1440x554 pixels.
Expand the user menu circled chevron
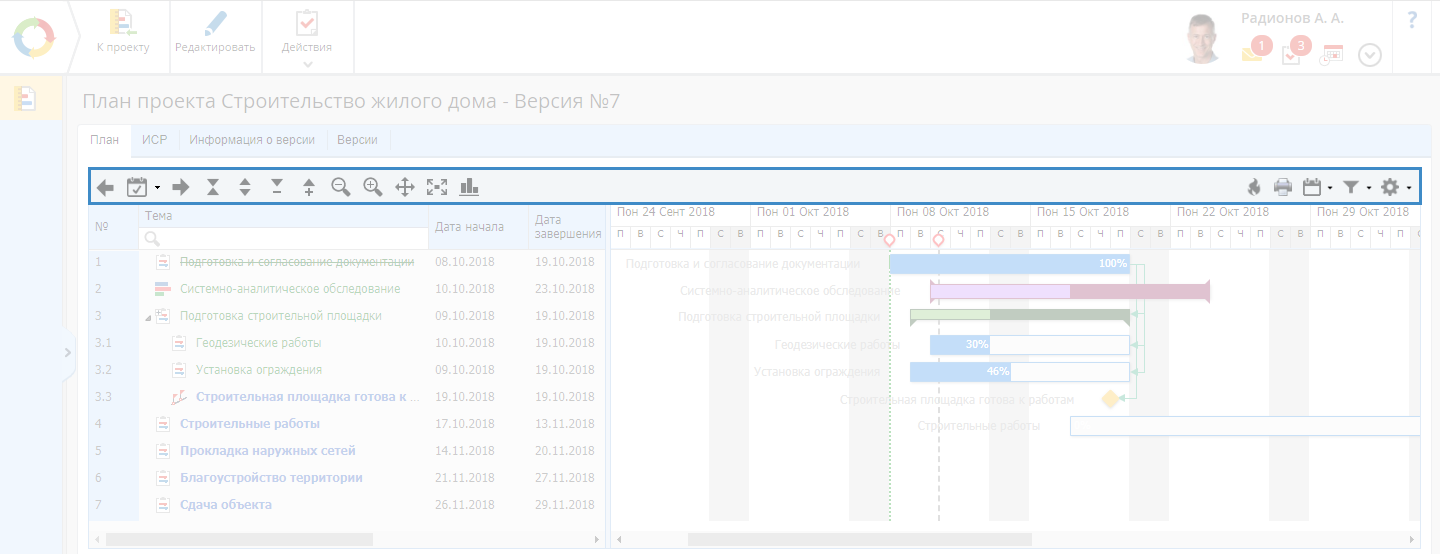(1370, 56)
